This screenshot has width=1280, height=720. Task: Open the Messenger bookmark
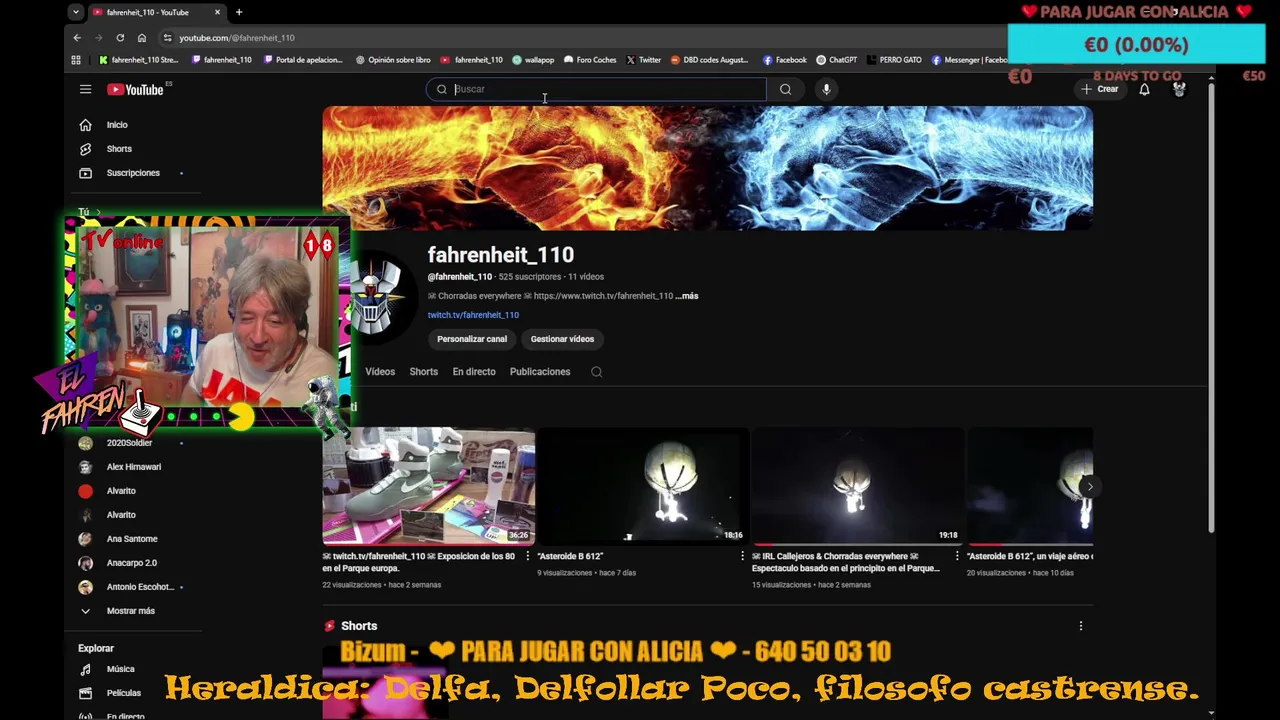[x=969, y=60]
